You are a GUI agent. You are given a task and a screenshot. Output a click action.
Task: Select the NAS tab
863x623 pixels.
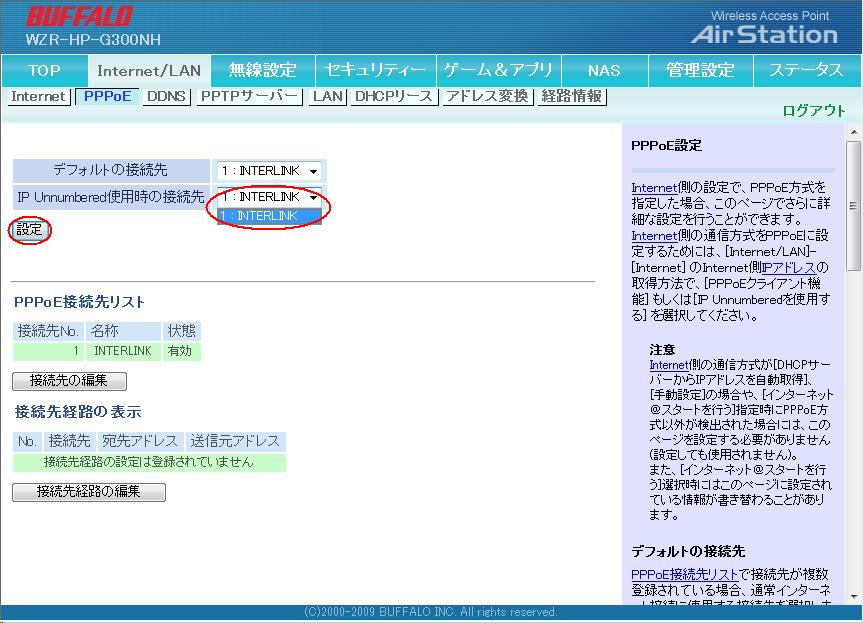tap(604, 70)
